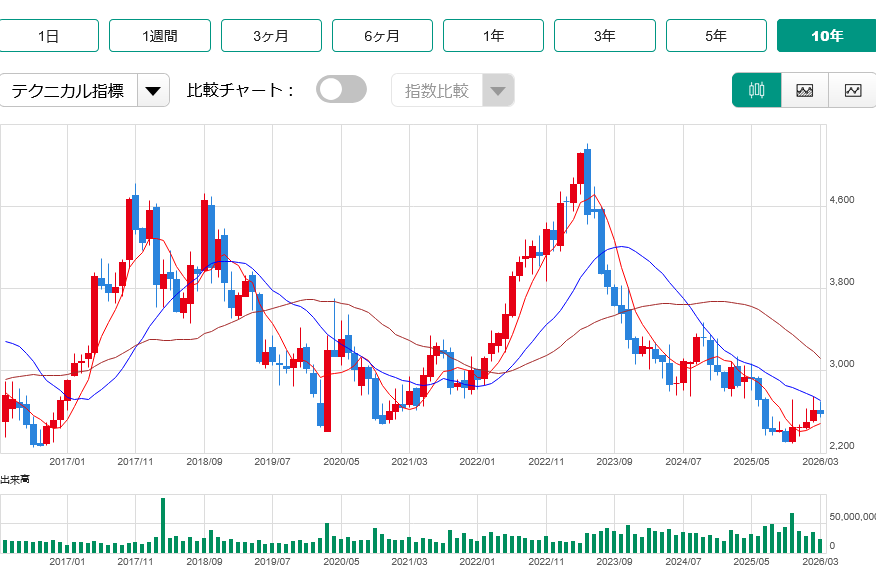This screenshot has height=572, width=876.
Task: Click the black arrow beside テクニカル指標
Action: coord(152,91)
